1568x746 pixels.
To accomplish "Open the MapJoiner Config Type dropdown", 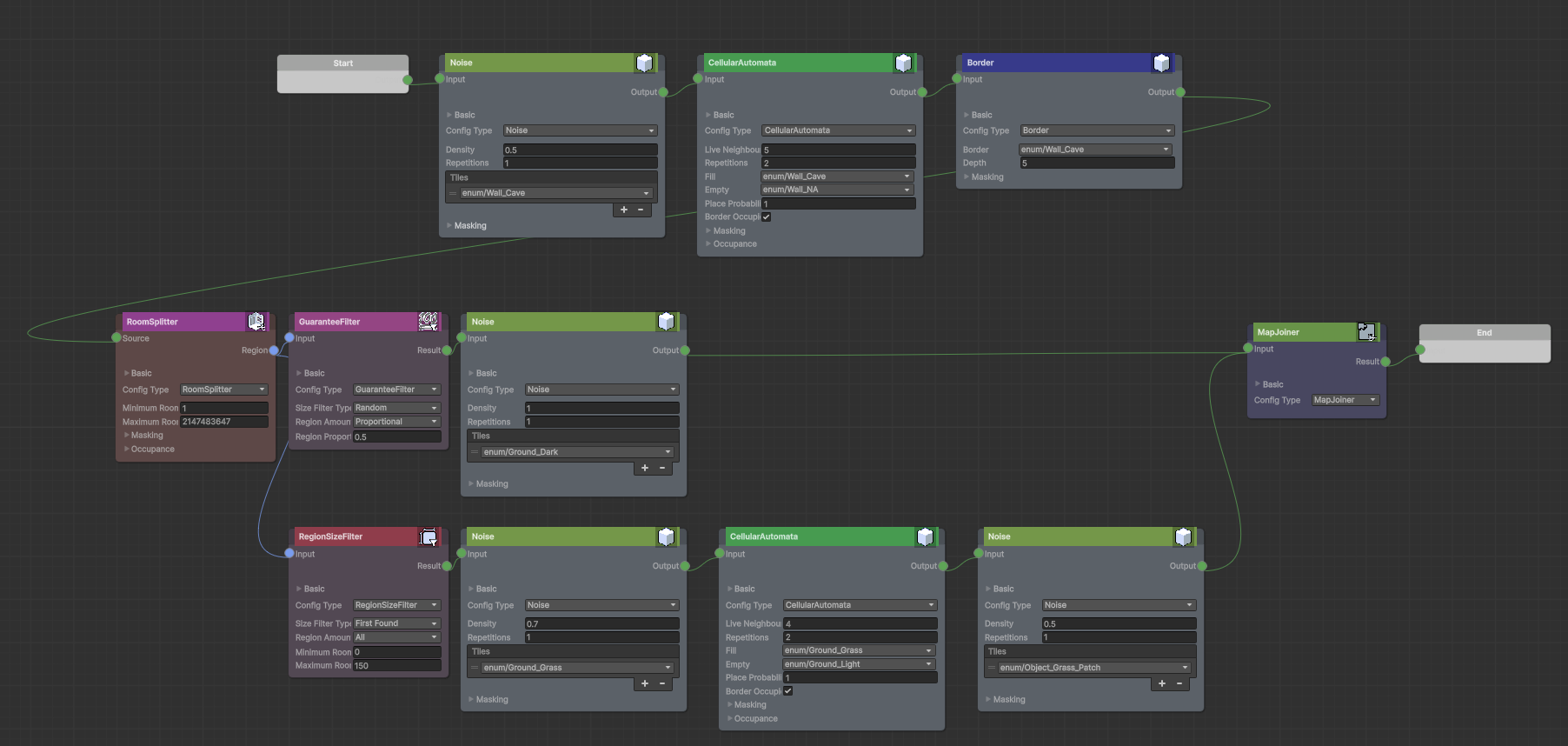I will (1345, 400).
